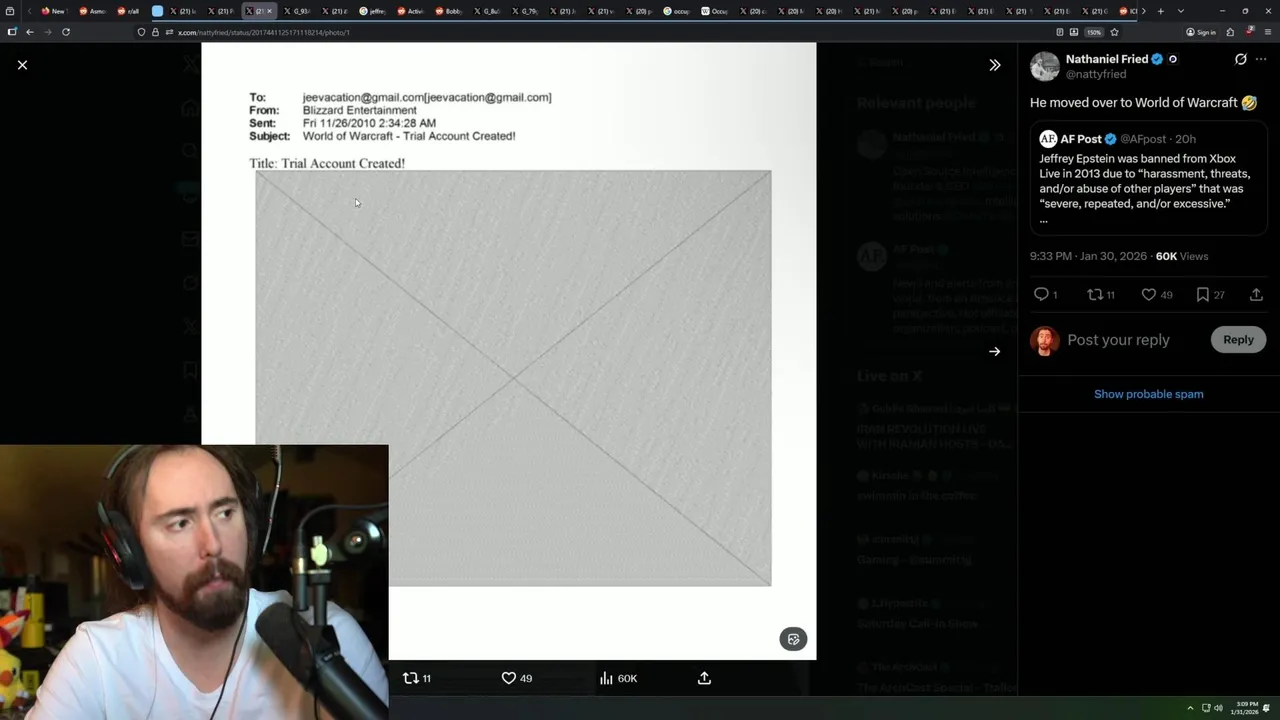Collapse the side panel with double-chevron icon
Viewport: 1280px width, 720px height.
(994, 65)
